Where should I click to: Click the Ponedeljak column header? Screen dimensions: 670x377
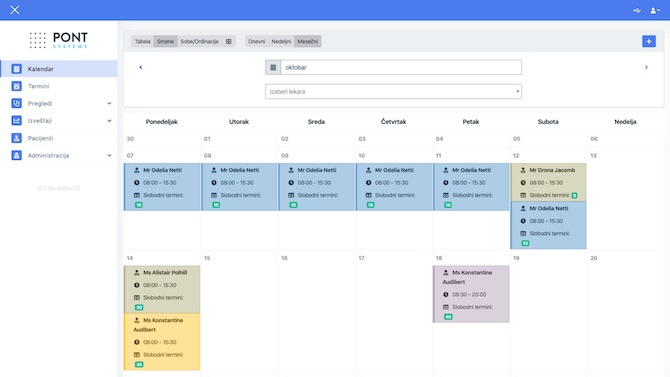click(x=162, y=122)
